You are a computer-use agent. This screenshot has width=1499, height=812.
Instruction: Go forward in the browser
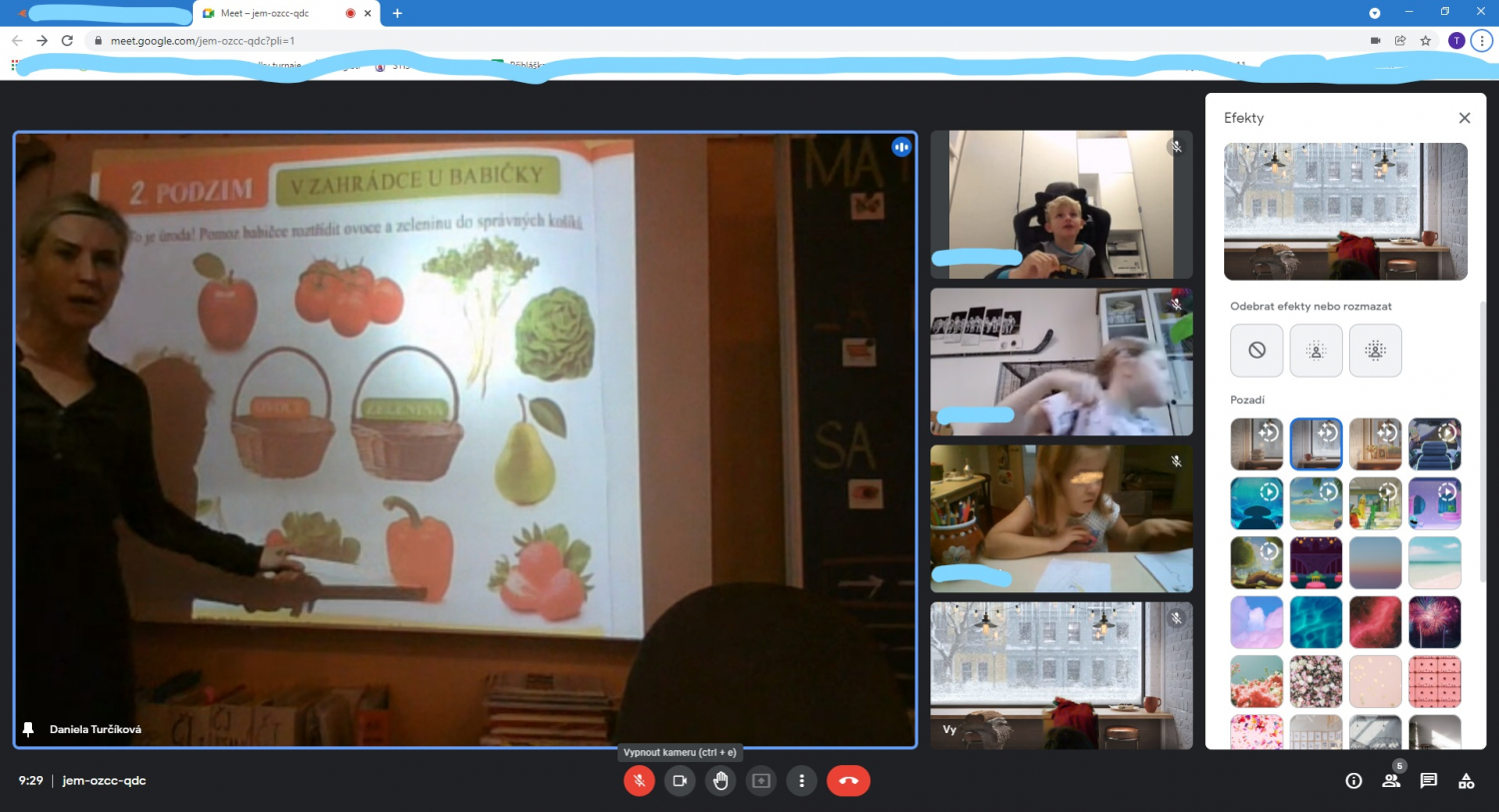click(42, 41)
